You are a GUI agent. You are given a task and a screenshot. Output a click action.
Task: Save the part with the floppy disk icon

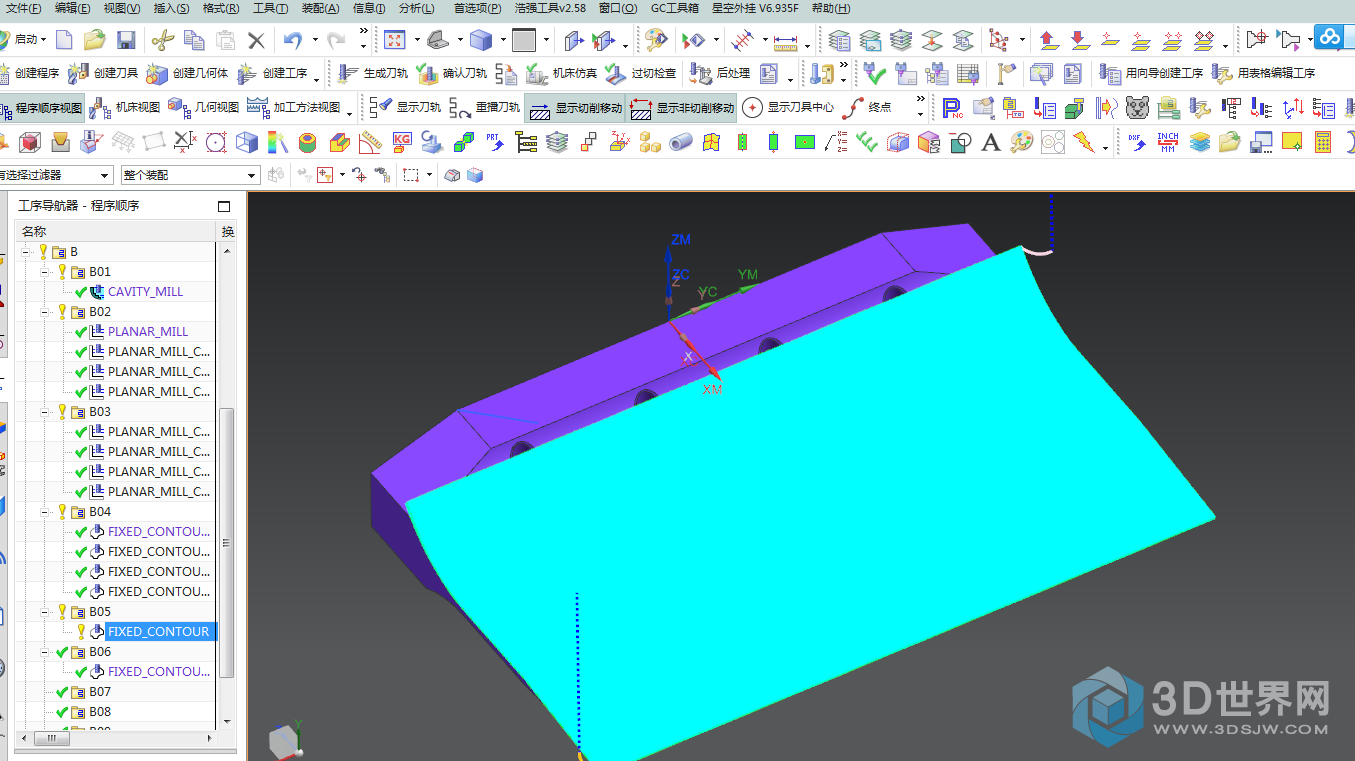(126, 40)
